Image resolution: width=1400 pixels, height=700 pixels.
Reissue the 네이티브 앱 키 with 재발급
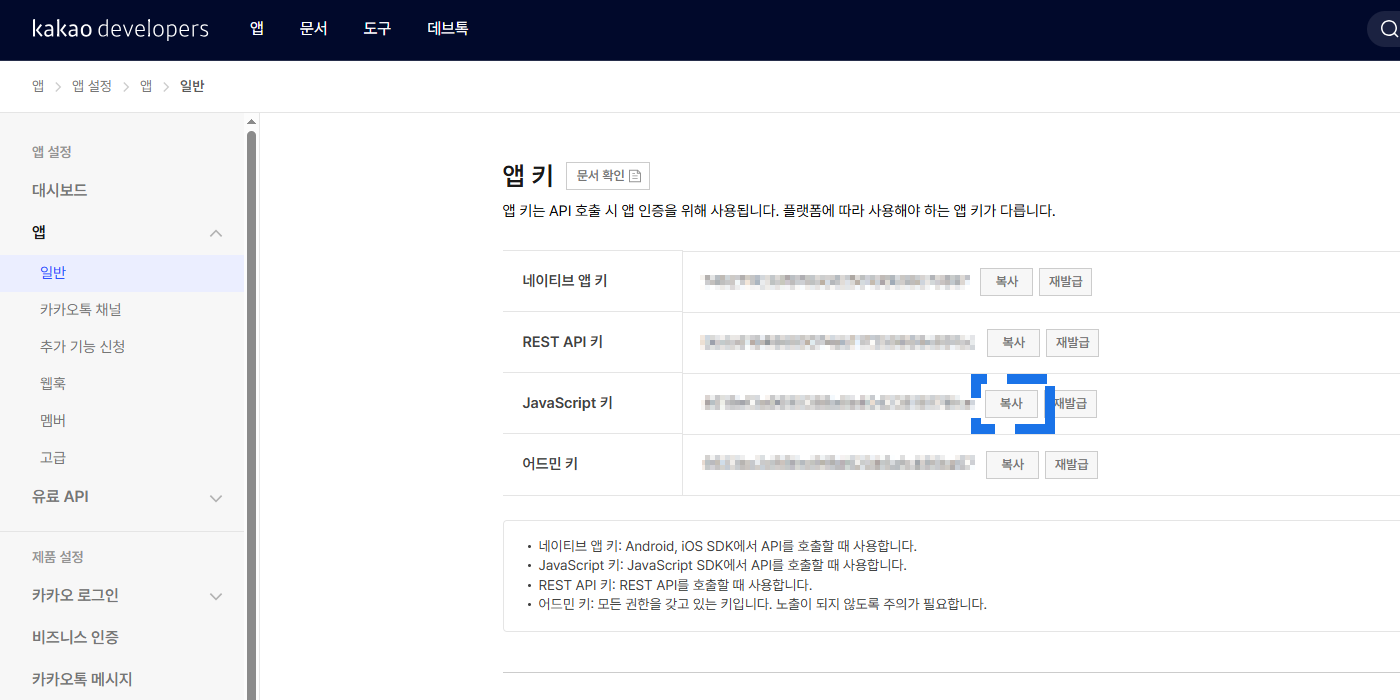[x=1065, y=282]
